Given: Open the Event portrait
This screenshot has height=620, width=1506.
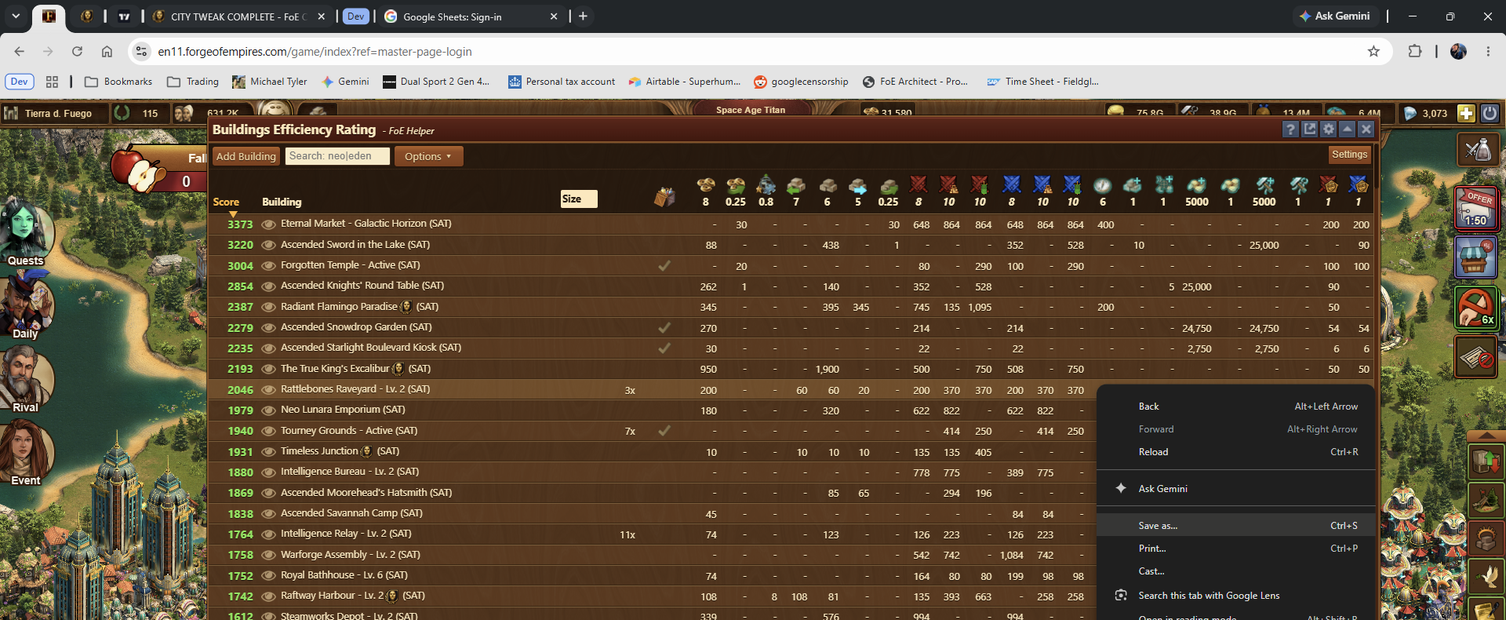Looking at the screenshot, I should point(25,453).
